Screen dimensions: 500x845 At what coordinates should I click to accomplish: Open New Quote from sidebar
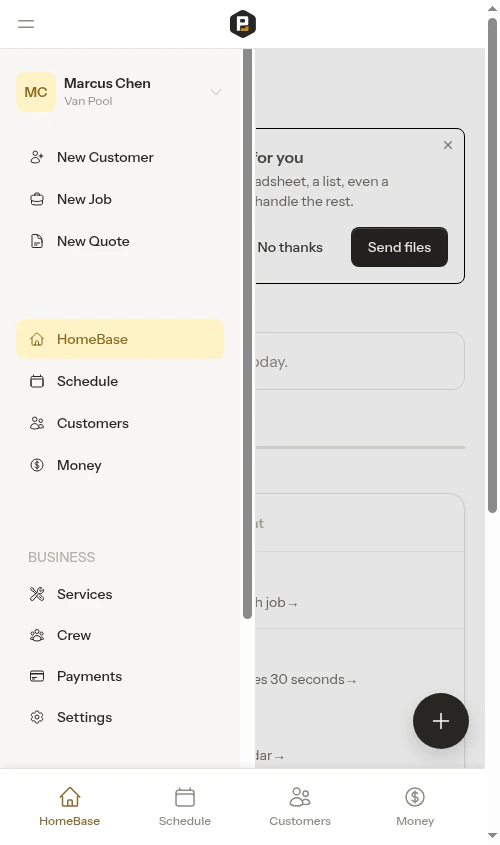click(x=120, y=241)
